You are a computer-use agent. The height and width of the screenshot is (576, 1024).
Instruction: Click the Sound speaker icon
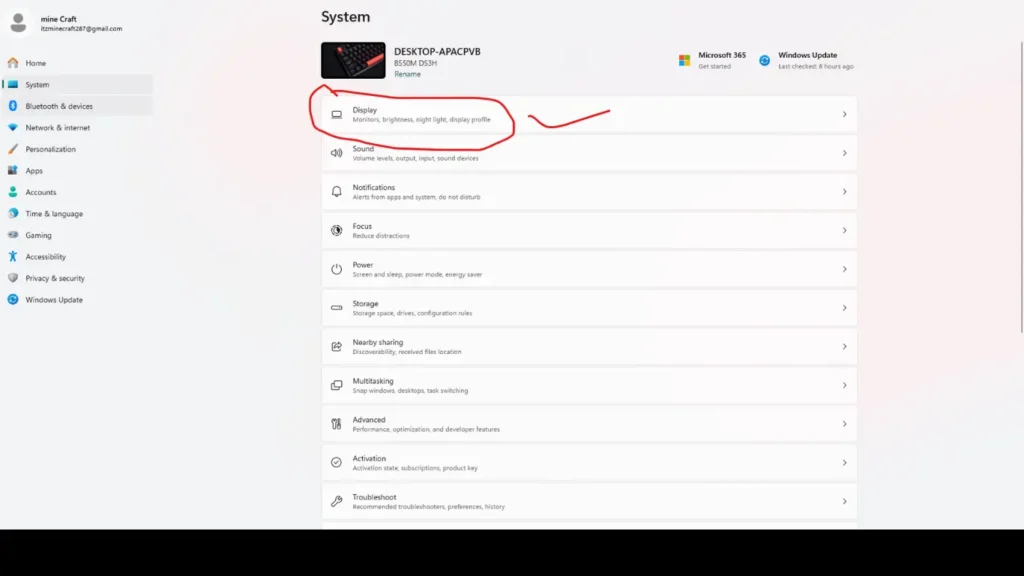pos(337,152)
